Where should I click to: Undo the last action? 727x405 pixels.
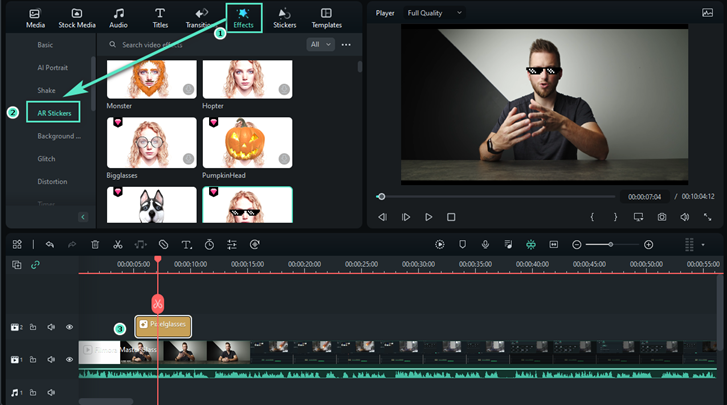(x=50, y=244)
